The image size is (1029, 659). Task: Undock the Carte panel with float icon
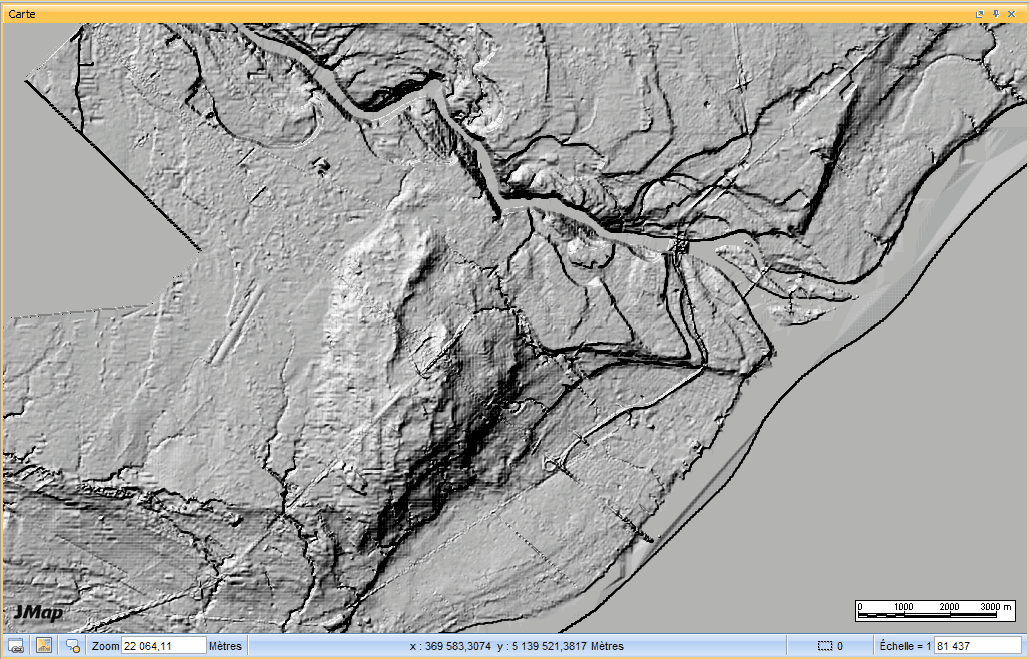[980, 14]
